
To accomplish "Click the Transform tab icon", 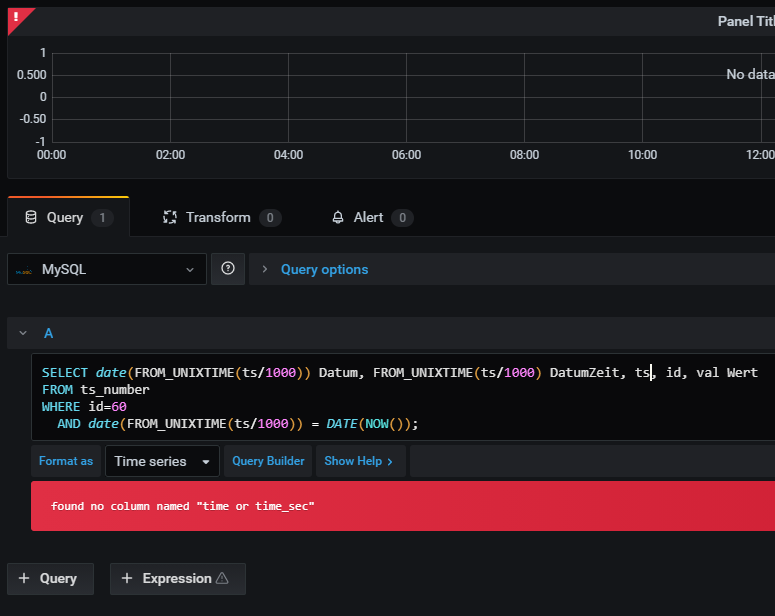I will click(169, 217).
